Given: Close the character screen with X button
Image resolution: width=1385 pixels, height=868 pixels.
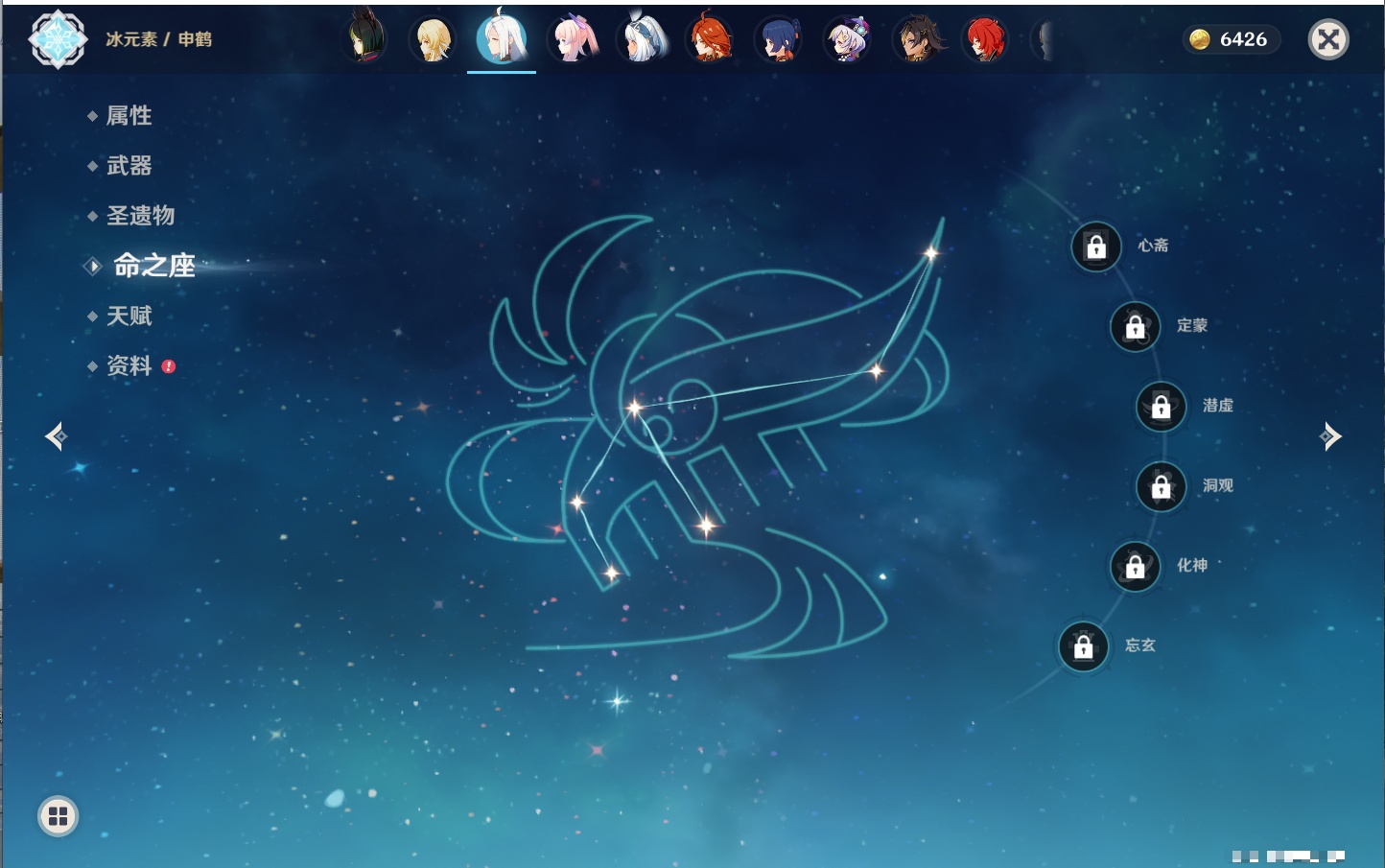Looking at the screenshot, I should (x=1328, y=39).
